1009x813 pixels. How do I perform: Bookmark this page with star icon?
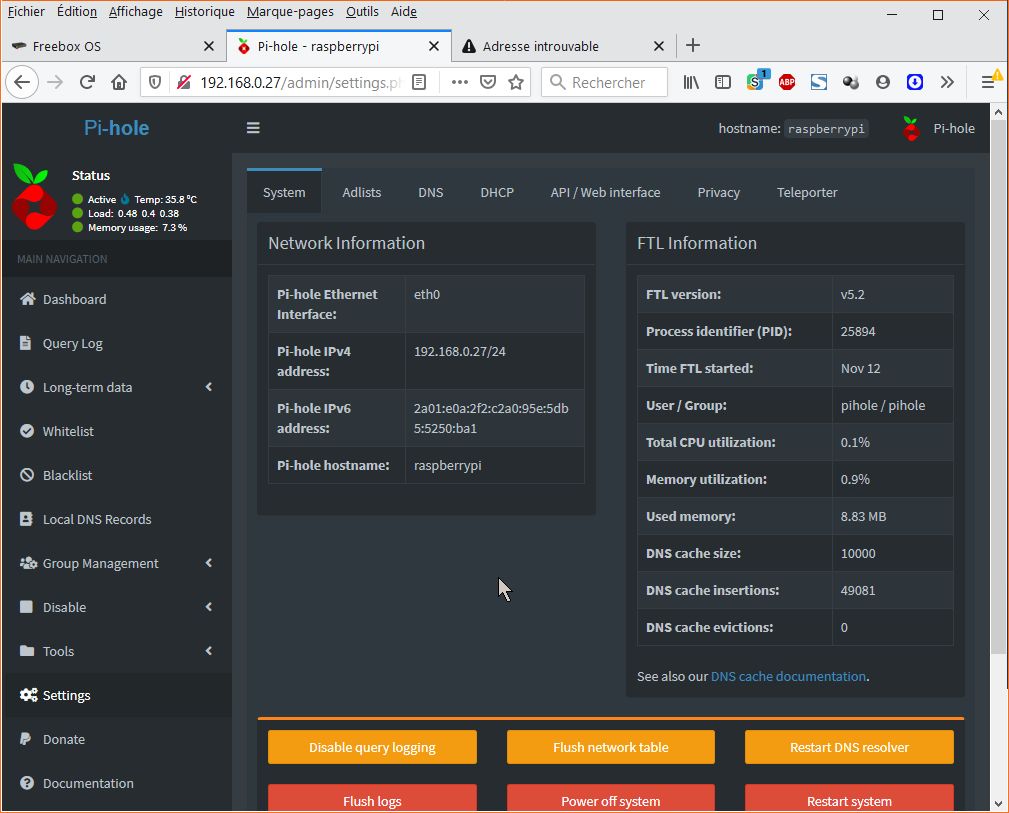515,82
